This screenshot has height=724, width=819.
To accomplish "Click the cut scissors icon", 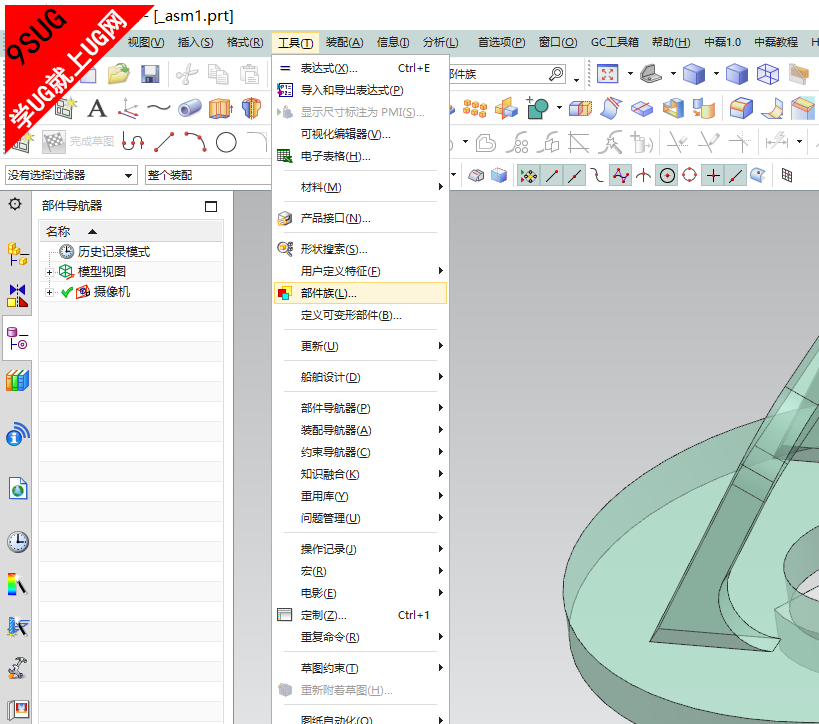I will [x=187, y=74].
